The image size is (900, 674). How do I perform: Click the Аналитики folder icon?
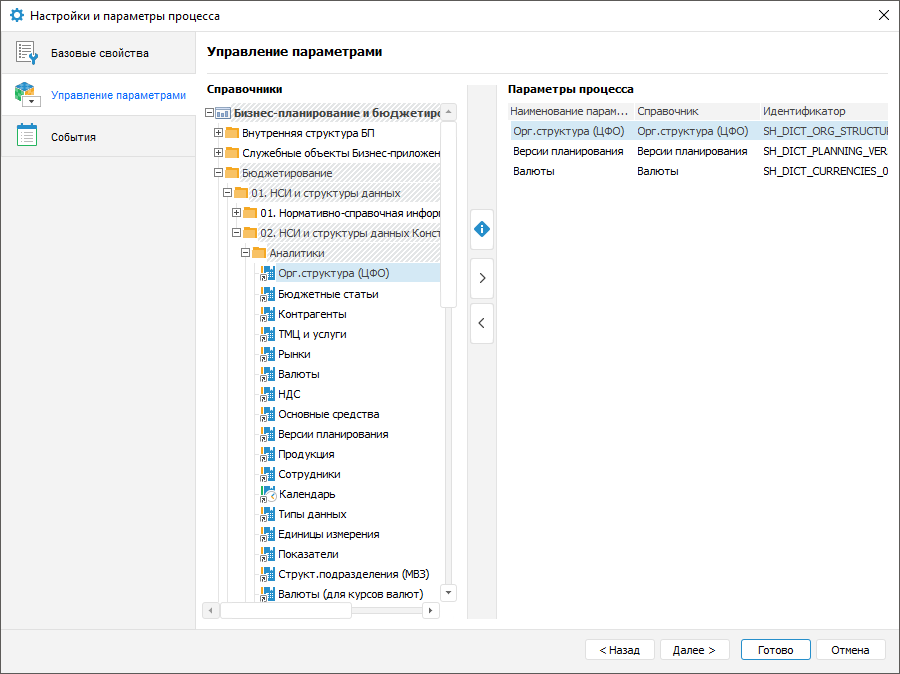click(x=259, y=253)
